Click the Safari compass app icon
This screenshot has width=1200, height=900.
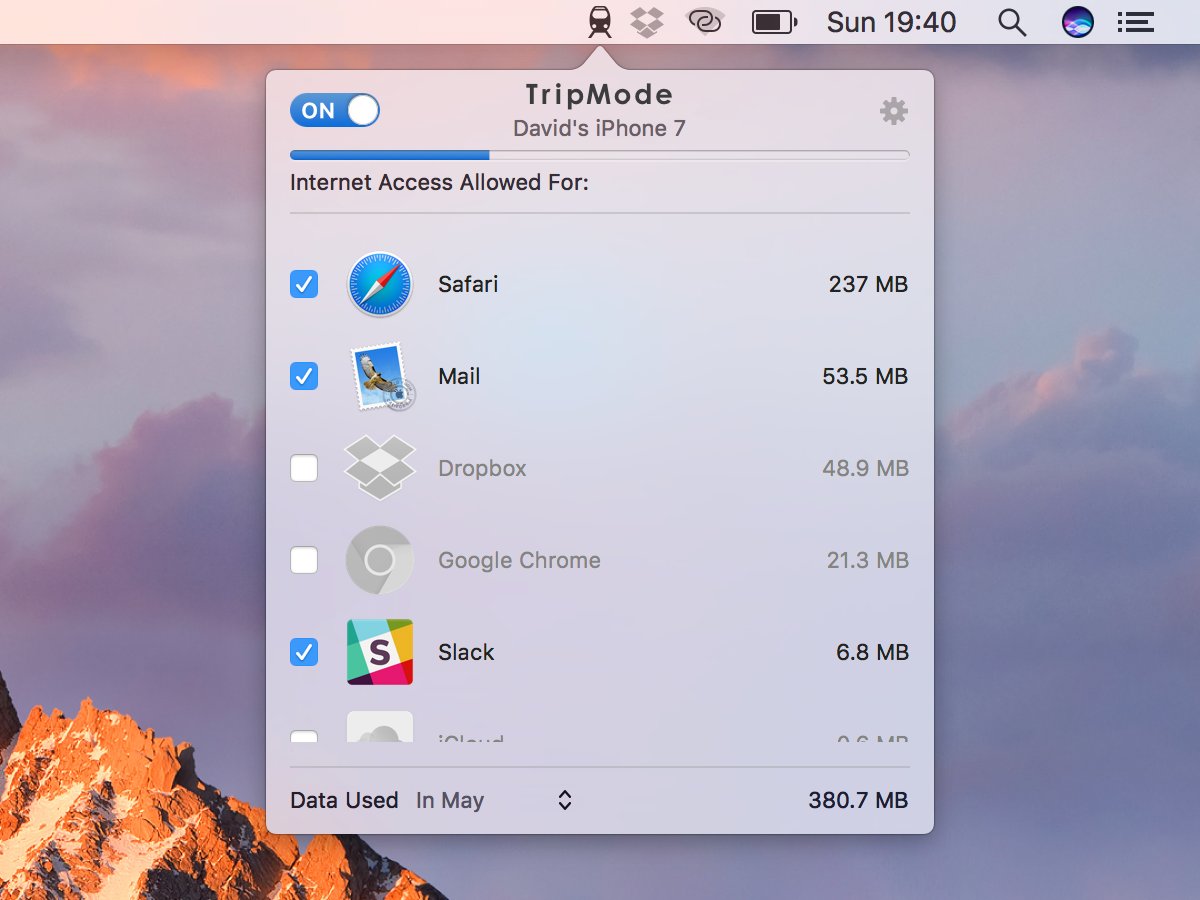380,284
